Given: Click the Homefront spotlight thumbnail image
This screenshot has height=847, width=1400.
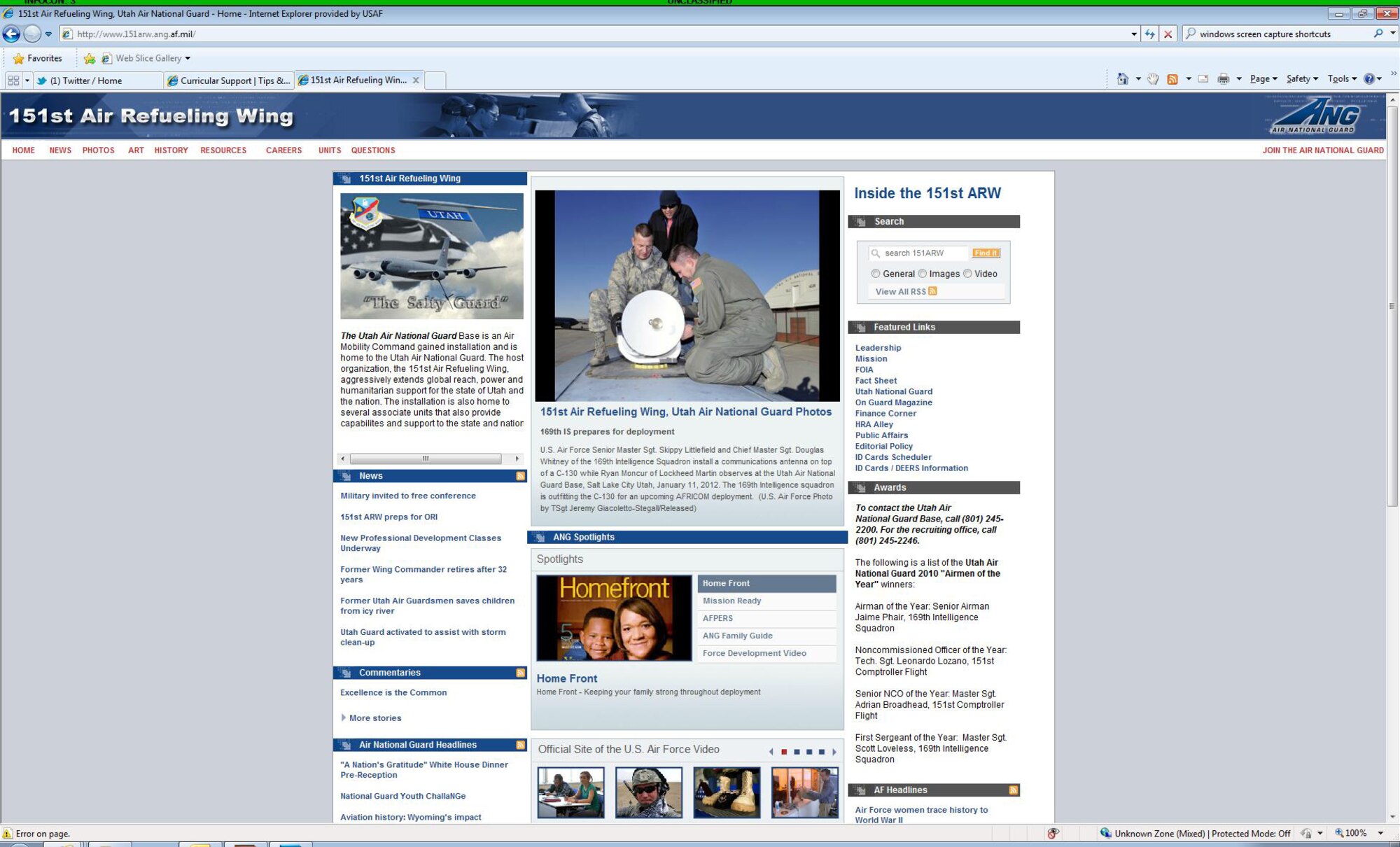Looking at the screenshot, I should pyautogui.click(x=614, y=618).
